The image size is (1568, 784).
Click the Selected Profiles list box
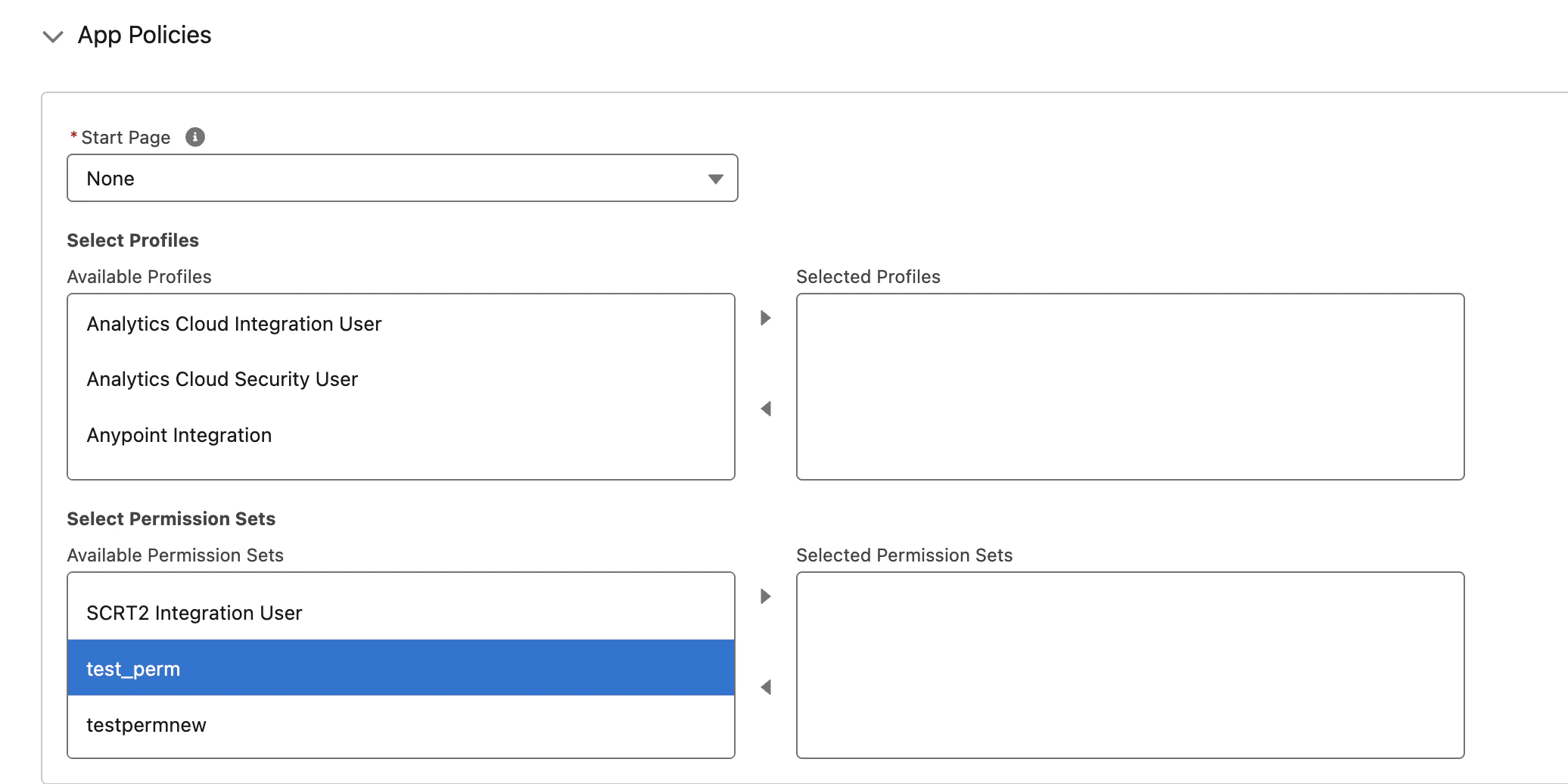(x=1130, y=387)
